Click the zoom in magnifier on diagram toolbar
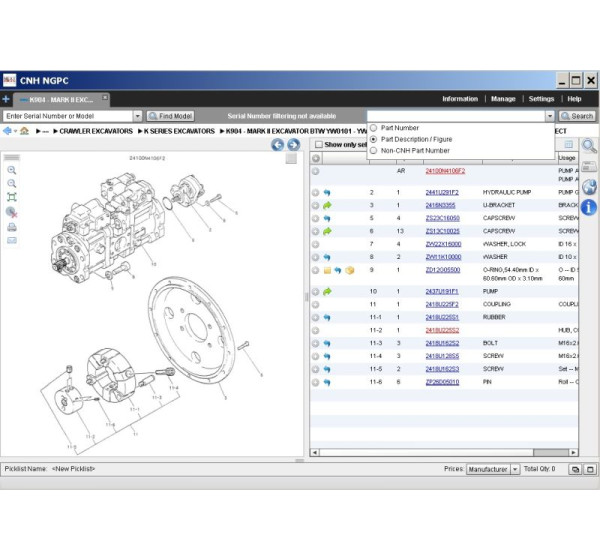The height and width of the screenshot is (560, 600). click(12, 170)
